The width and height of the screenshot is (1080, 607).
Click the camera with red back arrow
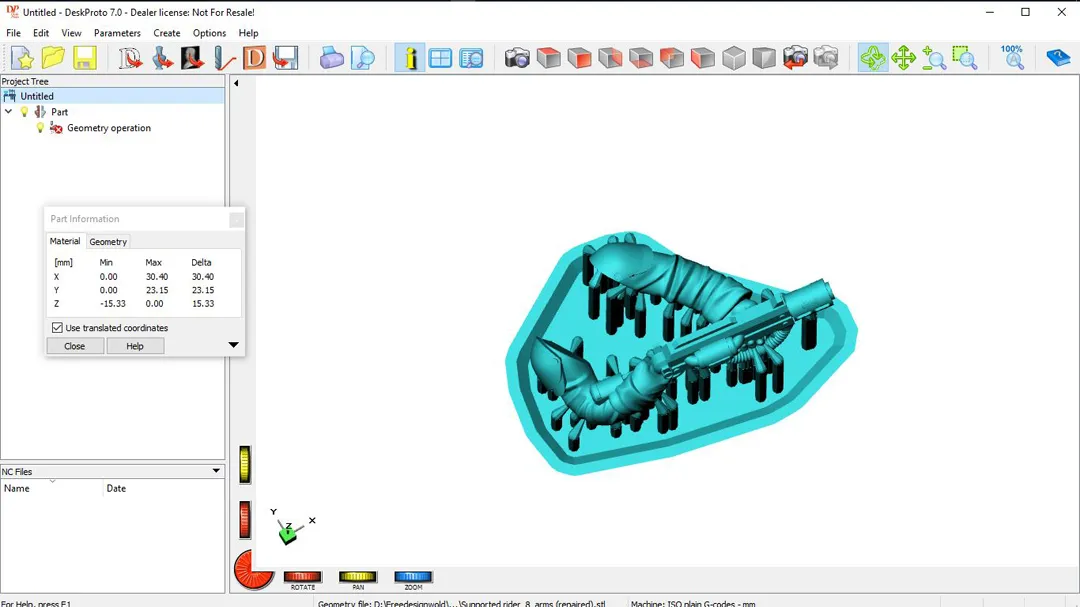[x=795, y=58]
